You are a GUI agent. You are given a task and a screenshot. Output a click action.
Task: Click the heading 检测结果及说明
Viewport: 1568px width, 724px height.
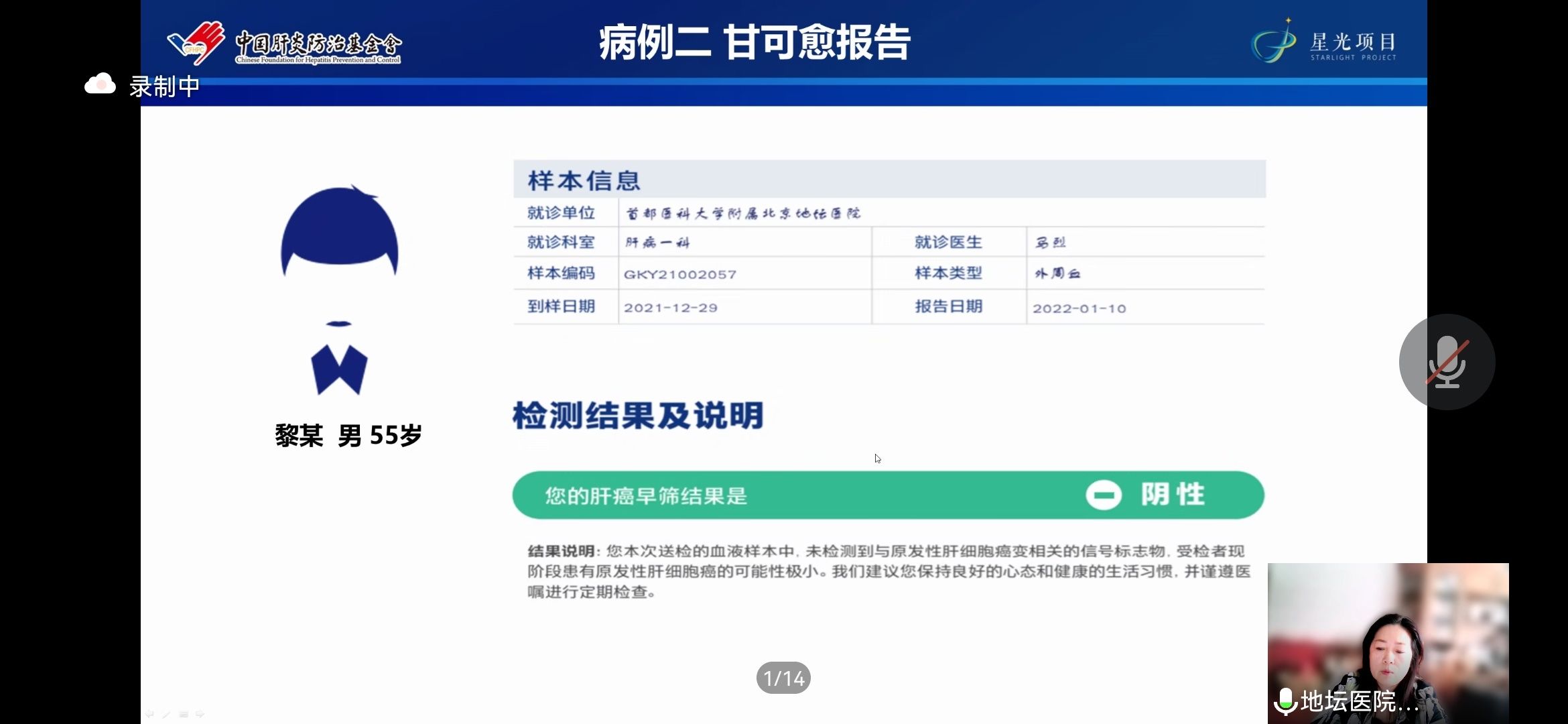click(638, 416)
